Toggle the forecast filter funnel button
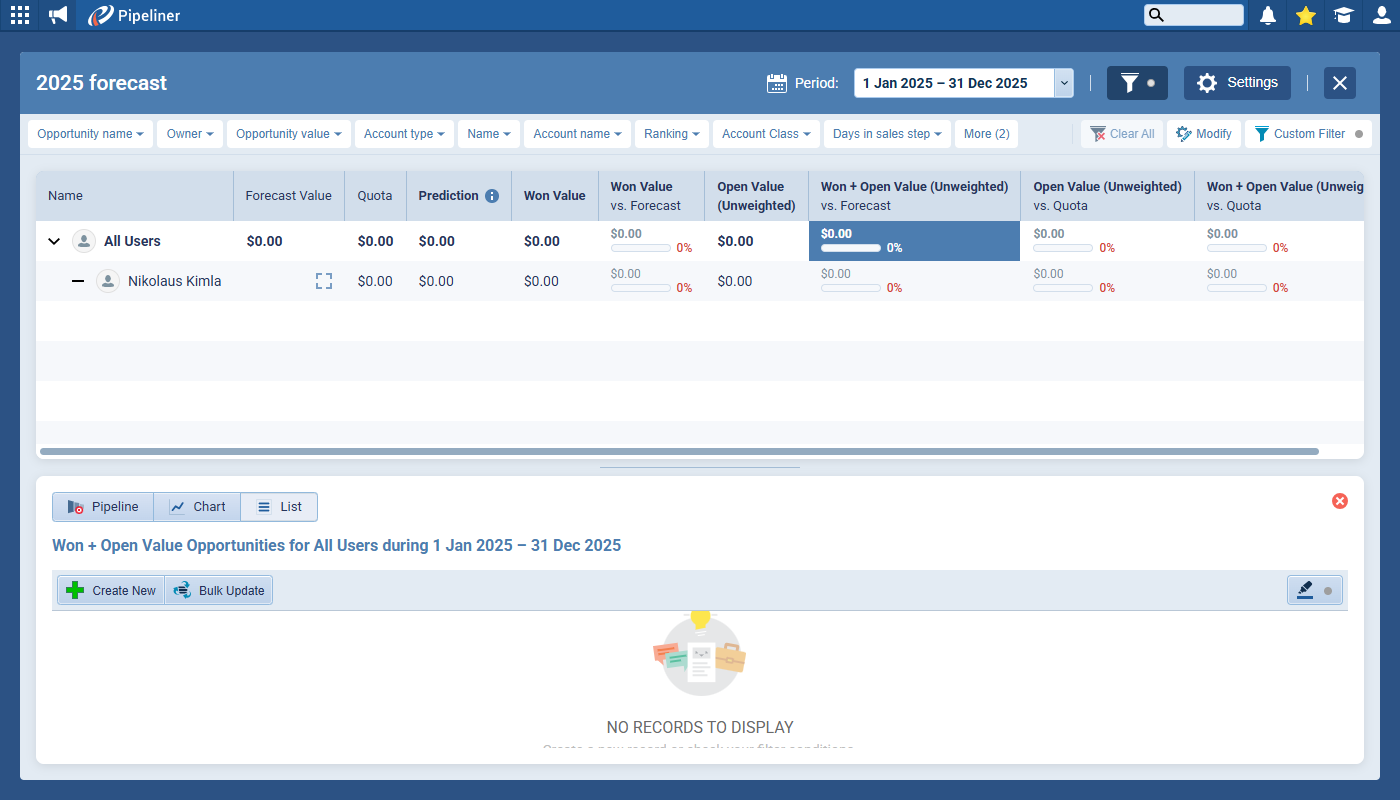1400x800 pixels. coord(1136,83)
